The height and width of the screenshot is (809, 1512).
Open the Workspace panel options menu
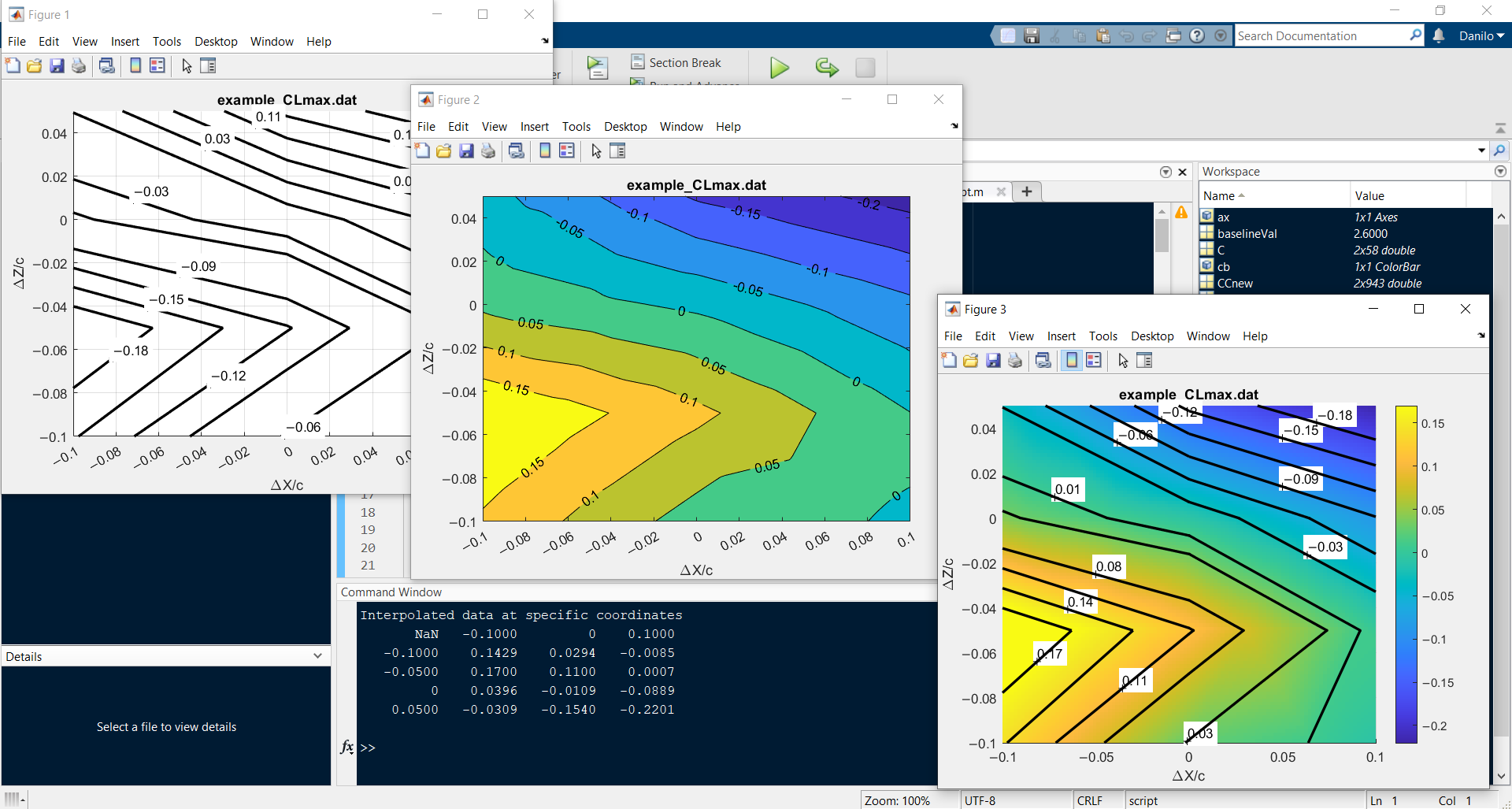1500,171
